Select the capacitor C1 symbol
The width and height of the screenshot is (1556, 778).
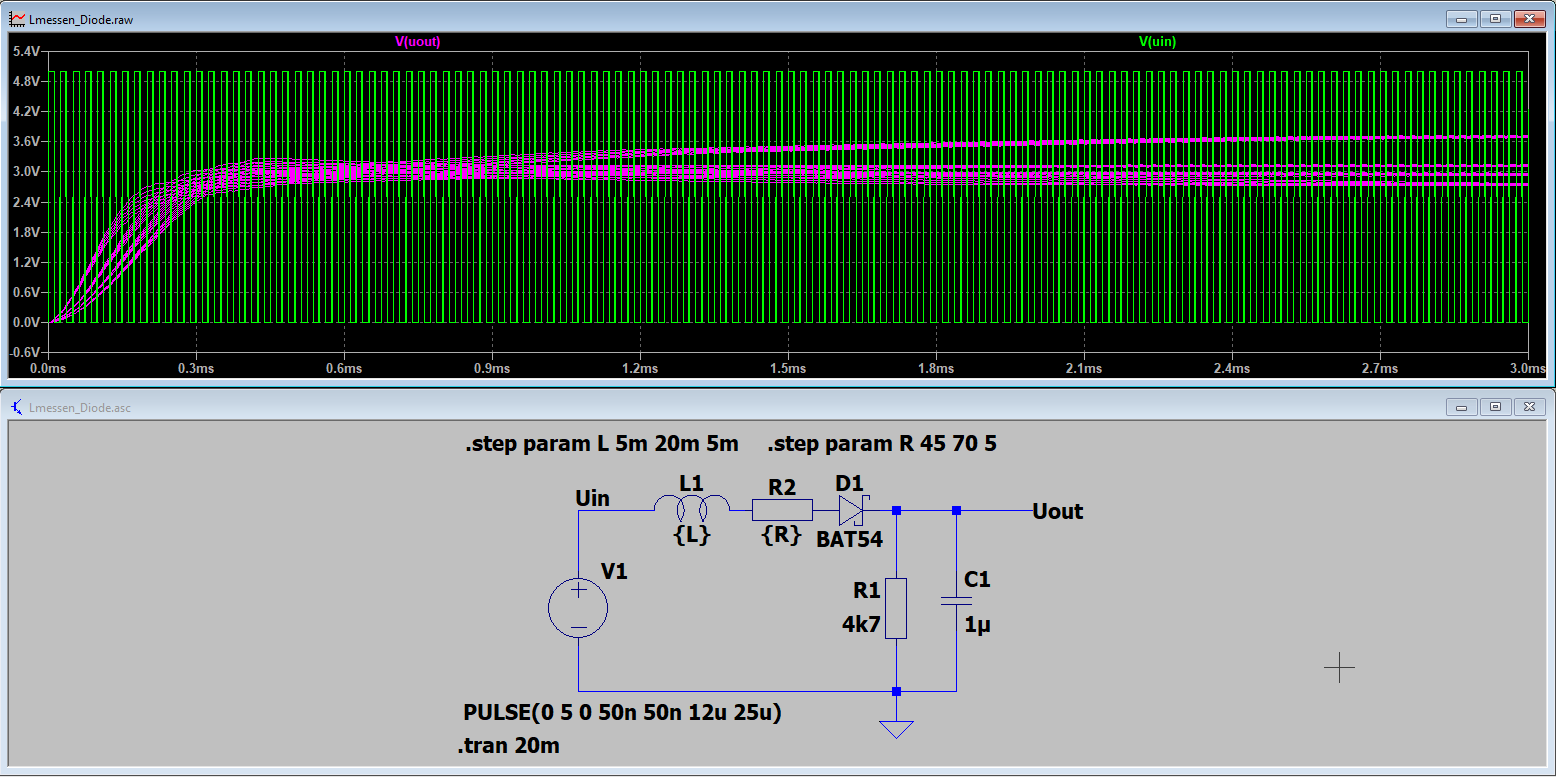tap(956, 600)
